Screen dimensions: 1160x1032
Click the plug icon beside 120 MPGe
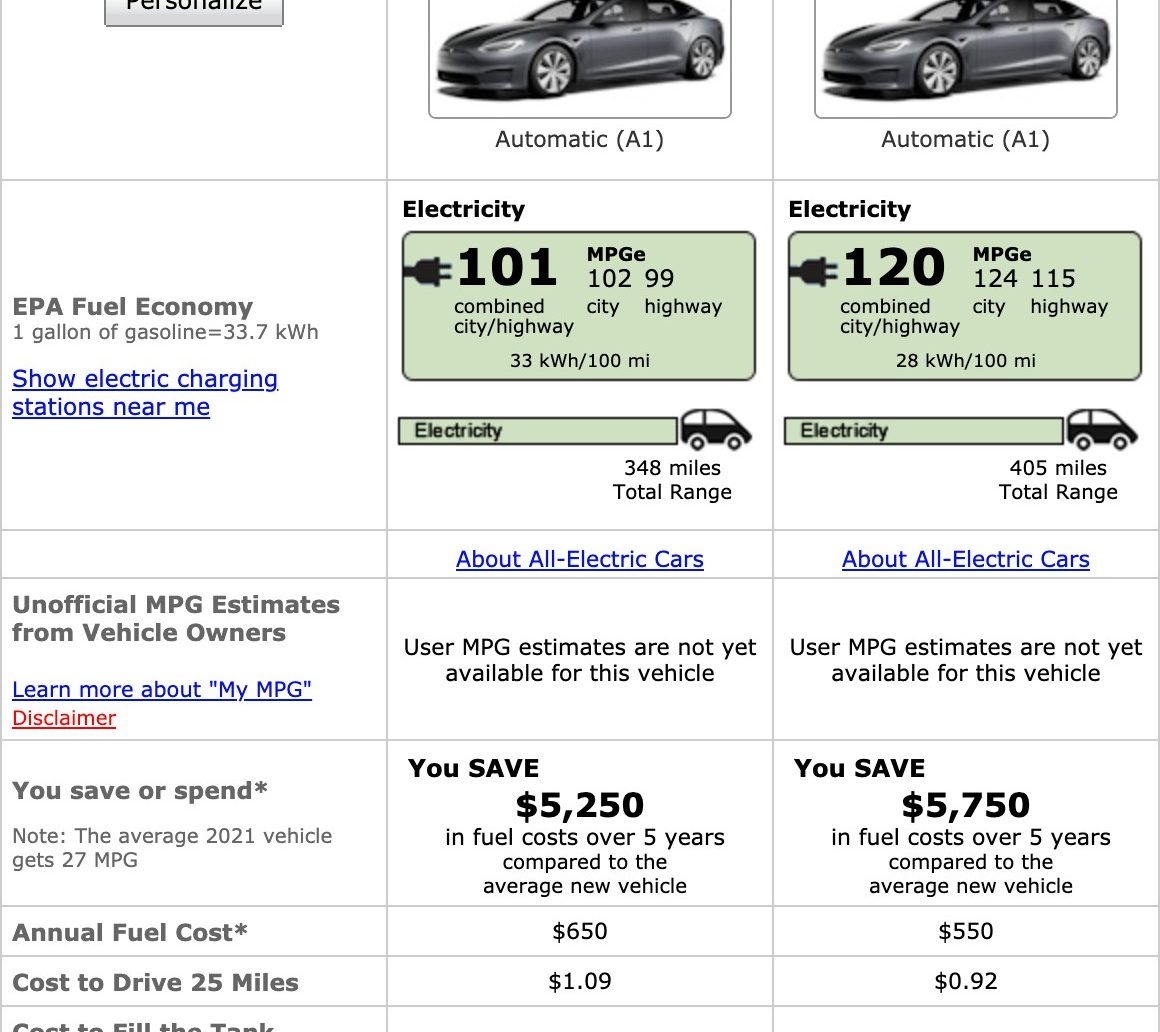pyautogui.click(x=814, y=271)
